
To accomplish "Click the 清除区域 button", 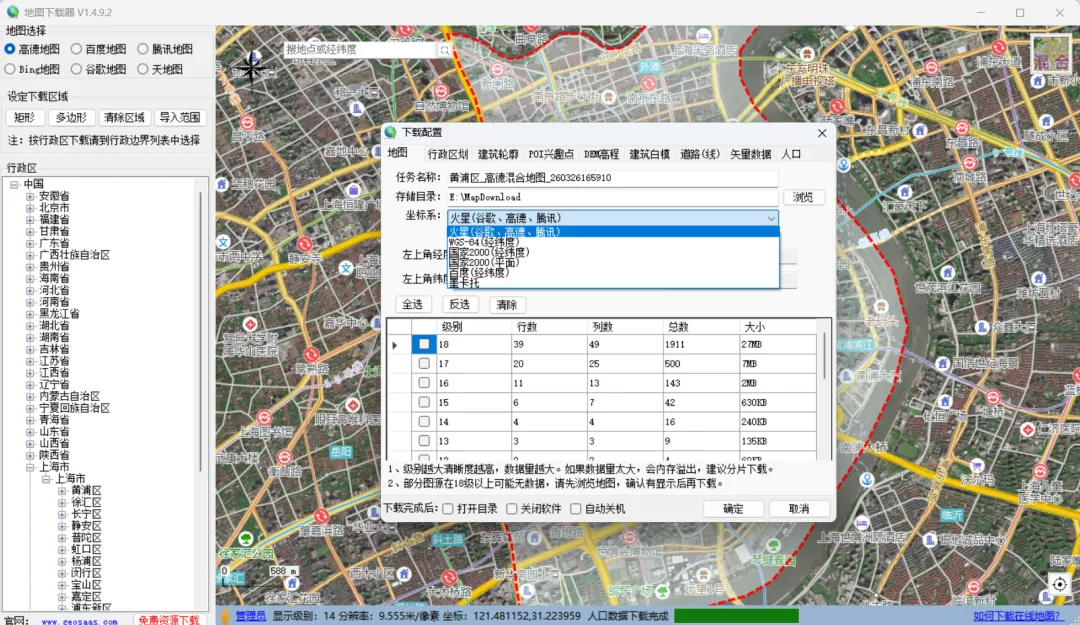I will tap(125, 118).
